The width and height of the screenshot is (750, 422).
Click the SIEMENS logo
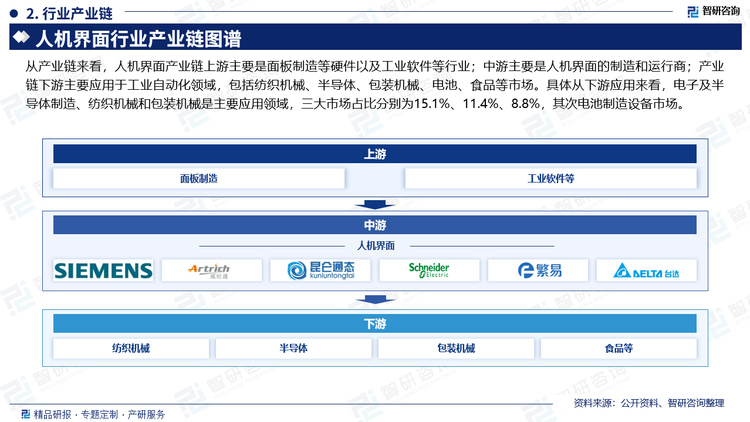[x=103, y=270]
